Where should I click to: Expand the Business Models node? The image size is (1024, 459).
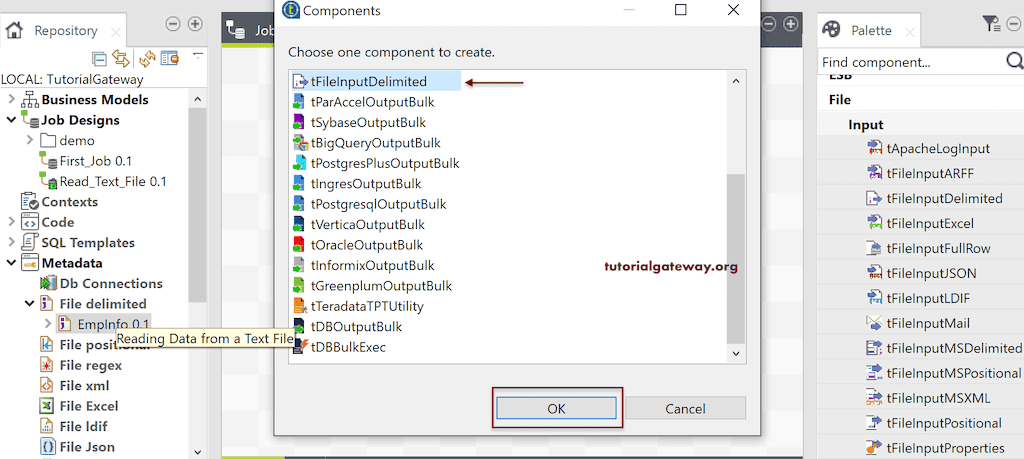[x=11, y=100]
